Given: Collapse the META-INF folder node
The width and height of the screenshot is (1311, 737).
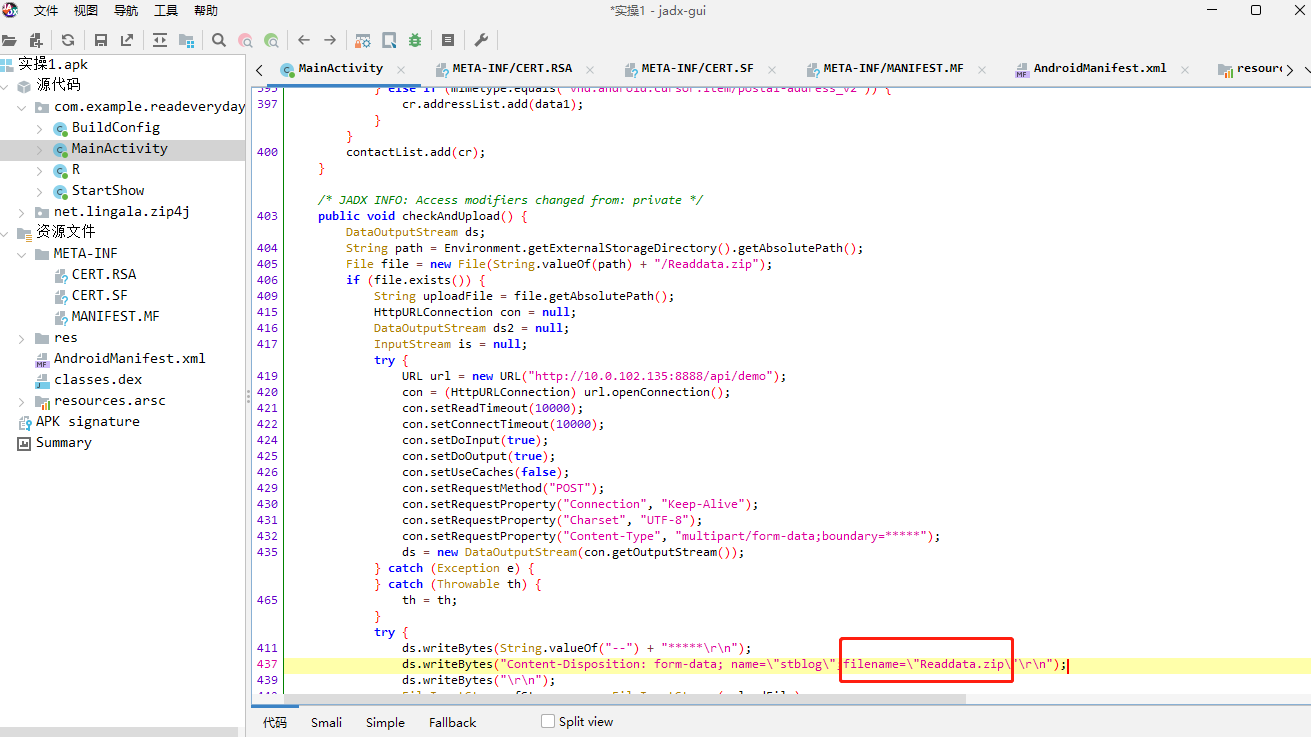Looking at the screenshot, I should (x=22, y=254).
